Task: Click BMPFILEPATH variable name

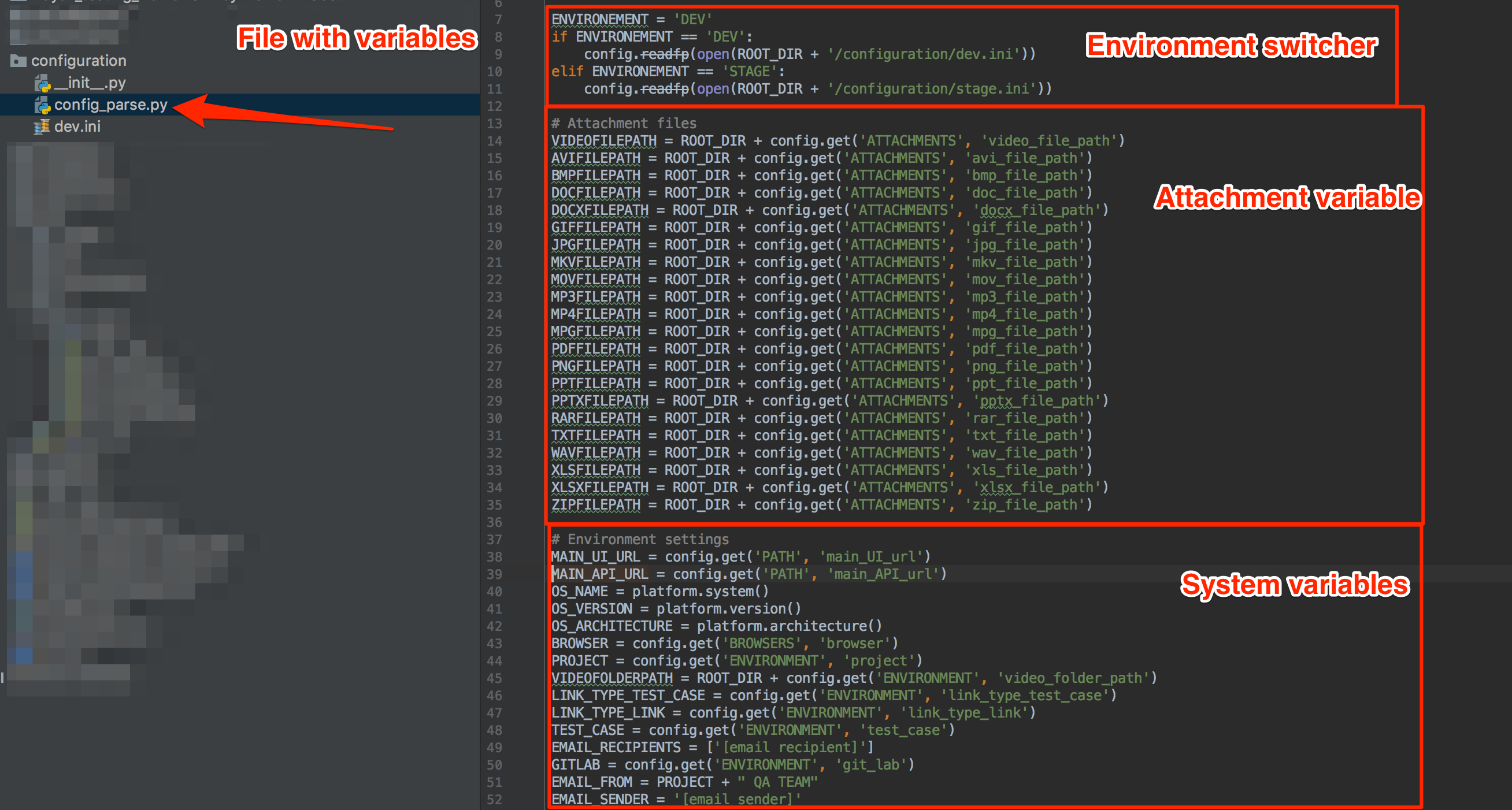Action: point(596,176)
